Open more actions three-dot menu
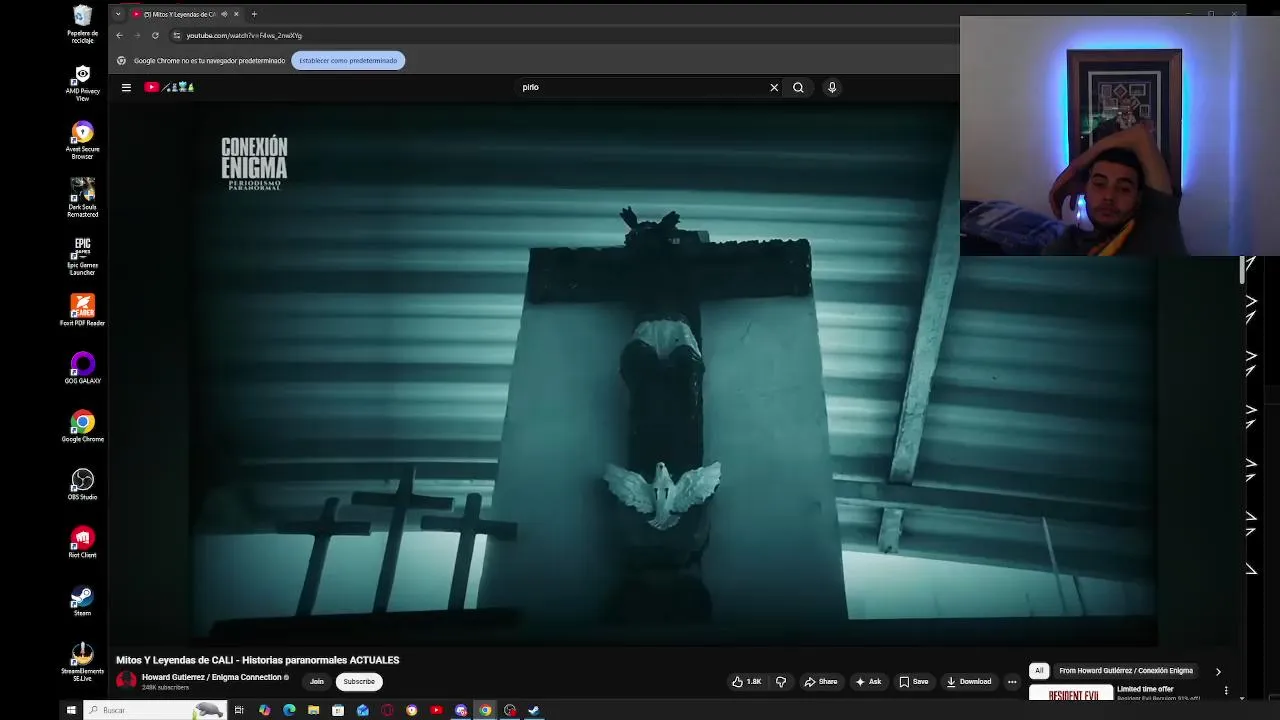The image size is (1280, 720). (1012, 682)
